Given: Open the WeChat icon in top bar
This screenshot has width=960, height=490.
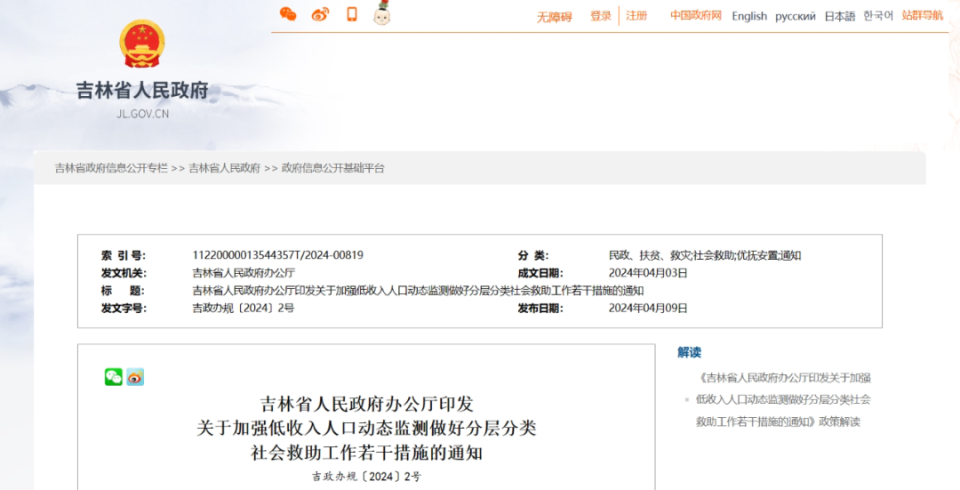Looking at the screenshot, I should click(288, 14).
